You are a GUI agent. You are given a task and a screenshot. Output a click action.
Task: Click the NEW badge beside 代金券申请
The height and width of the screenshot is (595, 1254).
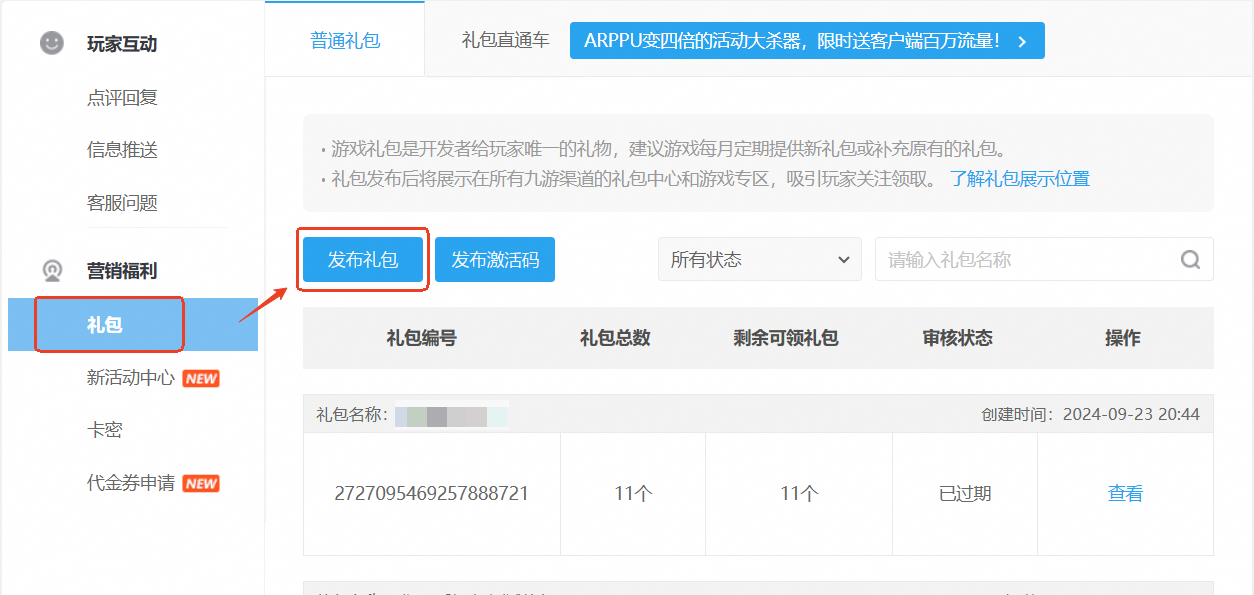click(x=201, y=484)
